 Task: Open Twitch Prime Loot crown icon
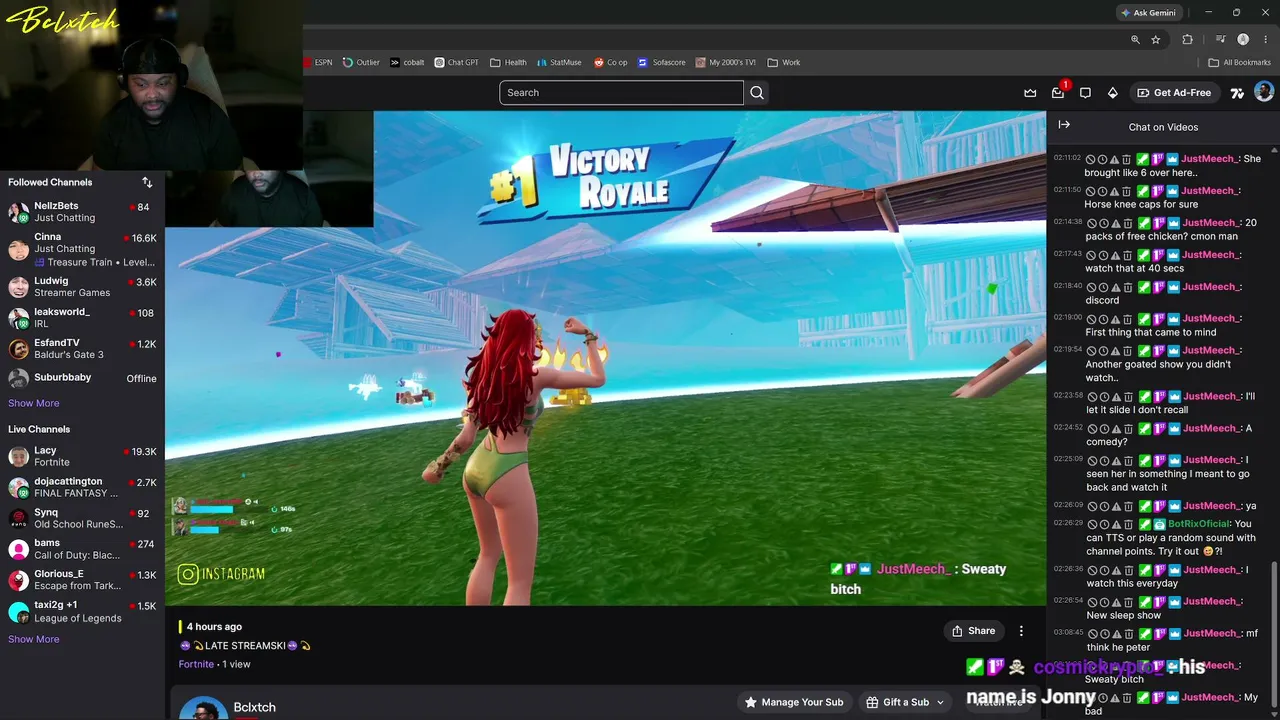click(x=1030, y=93)
